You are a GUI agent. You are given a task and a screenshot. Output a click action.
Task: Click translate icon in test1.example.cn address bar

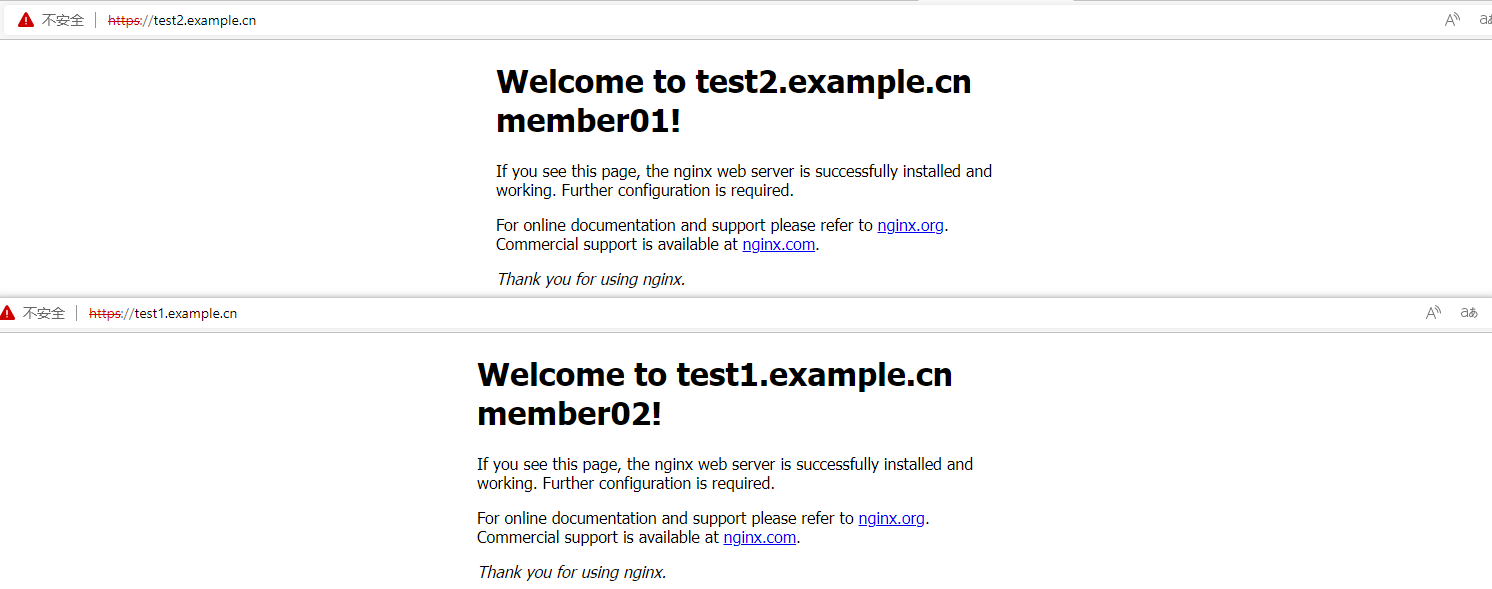1469,313
